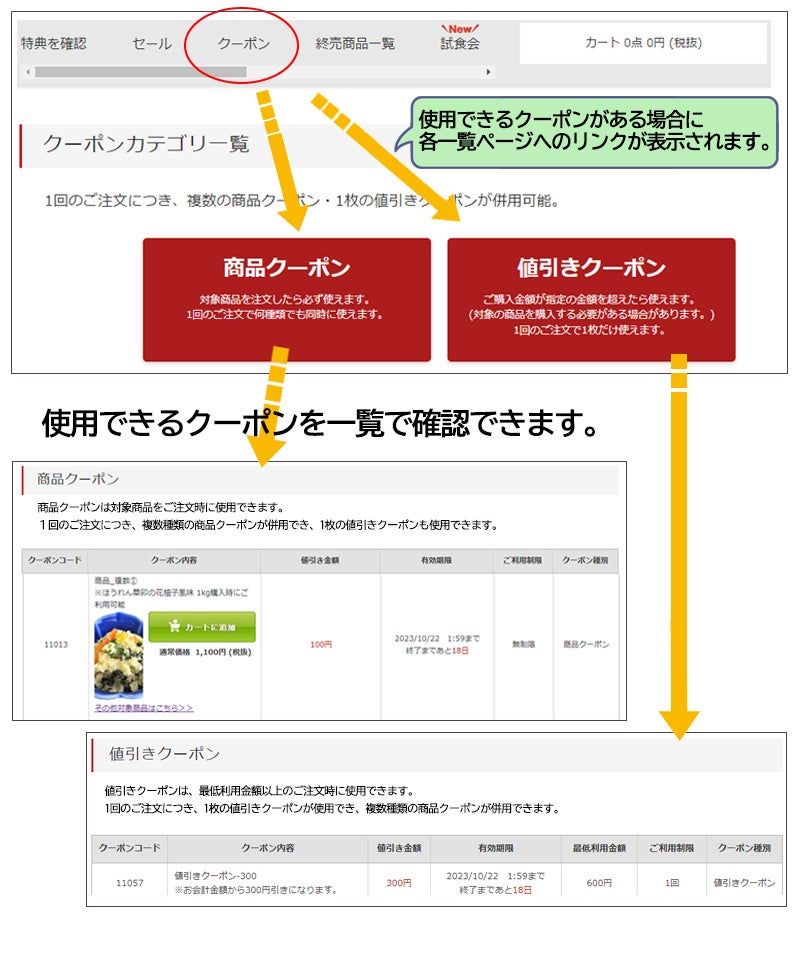
Task: Open the 終売商品一覧 menu item
Action: pos(355,44)
